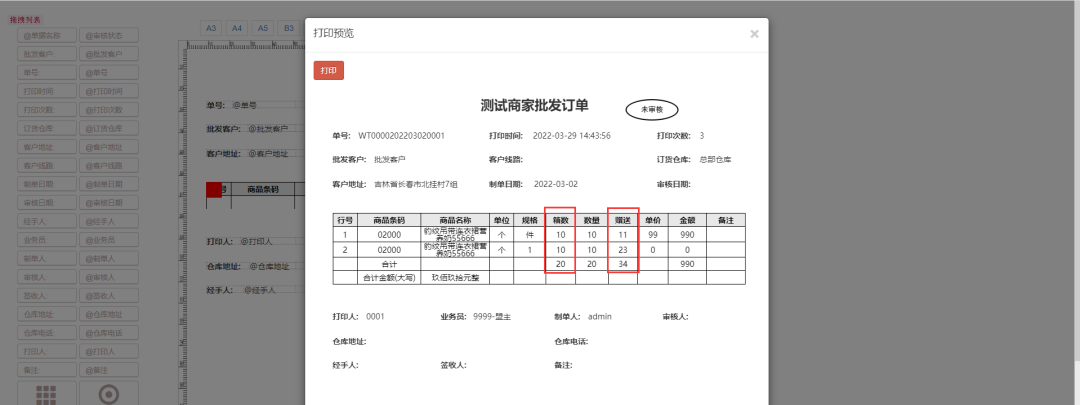Close the 打印预览 dialog with the X
Viewport: 1080px width, 405px height.
[x=754, y=34]
